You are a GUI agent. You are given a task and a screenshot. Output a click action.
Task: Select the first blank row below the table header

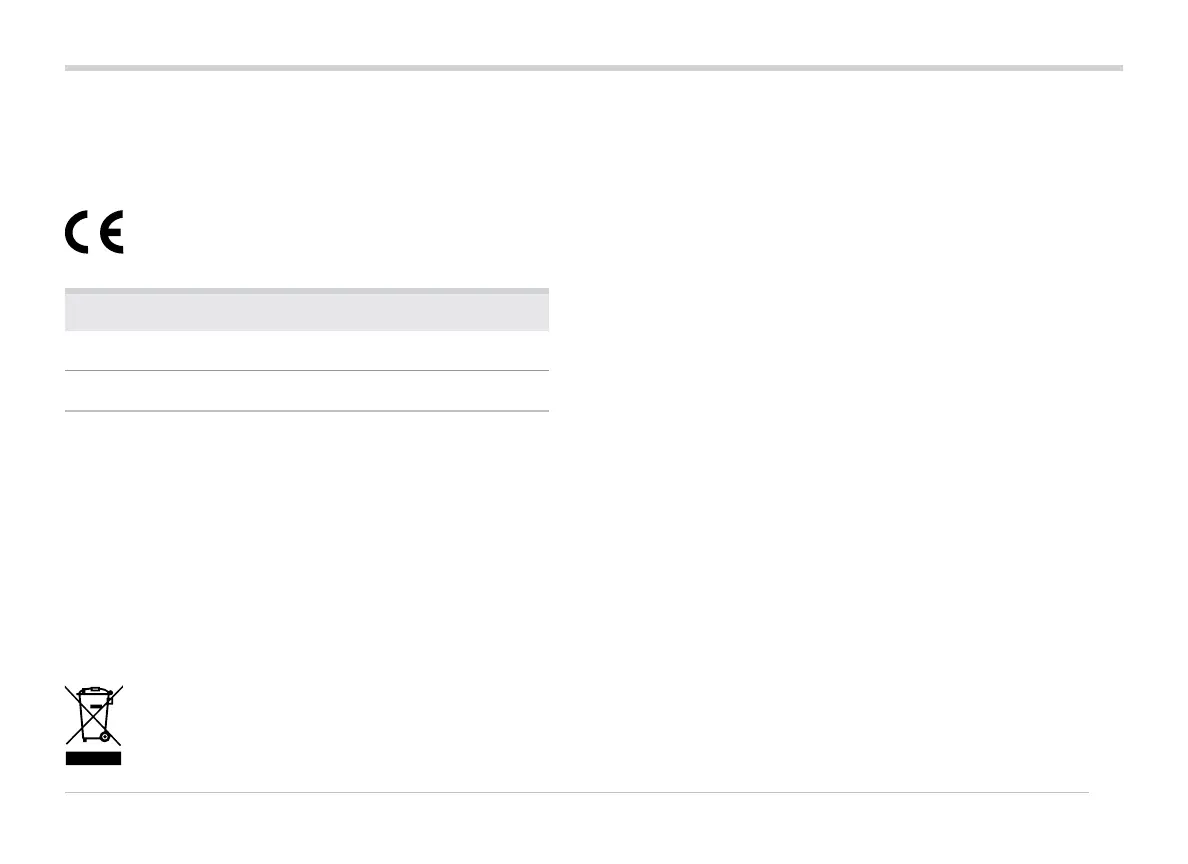point(306,351)
